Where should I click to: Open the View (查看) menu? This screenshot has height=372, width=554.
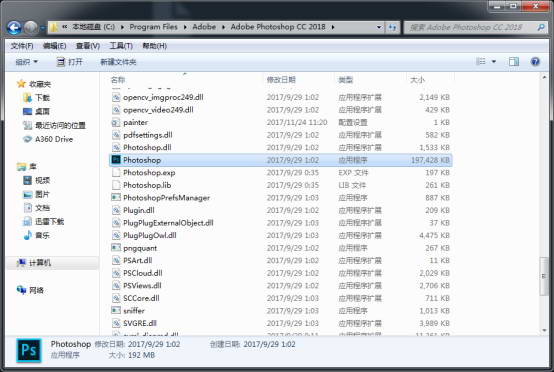click(88, 46)
